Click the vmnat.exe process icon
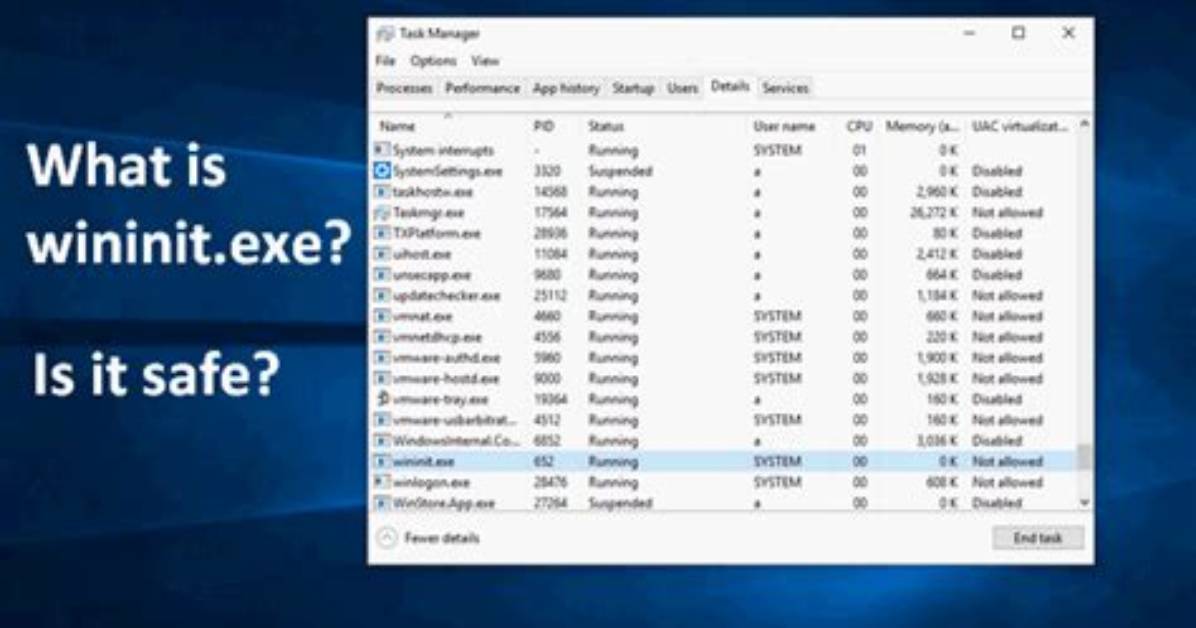1196x628 pixels. [x=382, y=316]
